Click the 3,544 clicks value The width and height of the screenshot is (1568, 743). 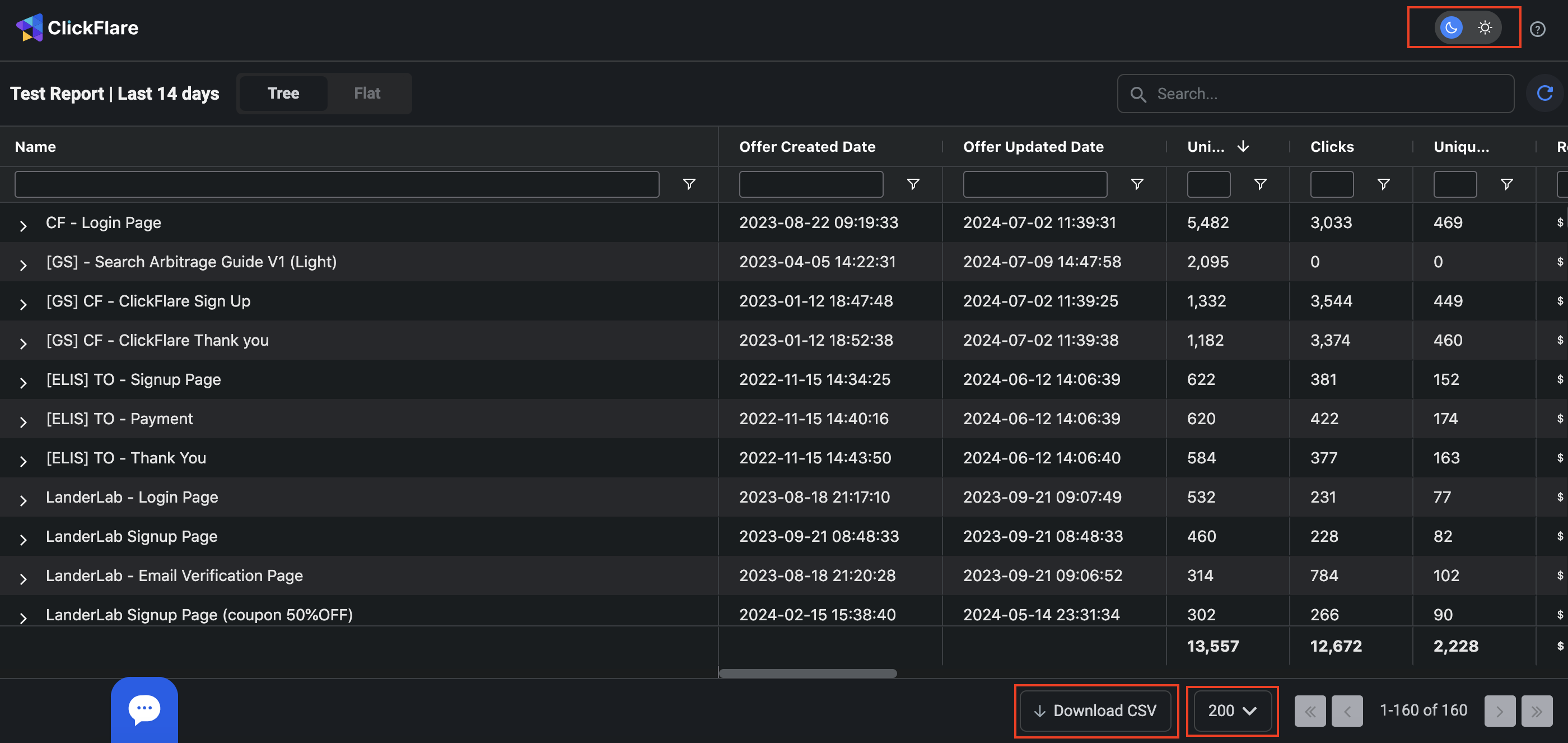1331,301
